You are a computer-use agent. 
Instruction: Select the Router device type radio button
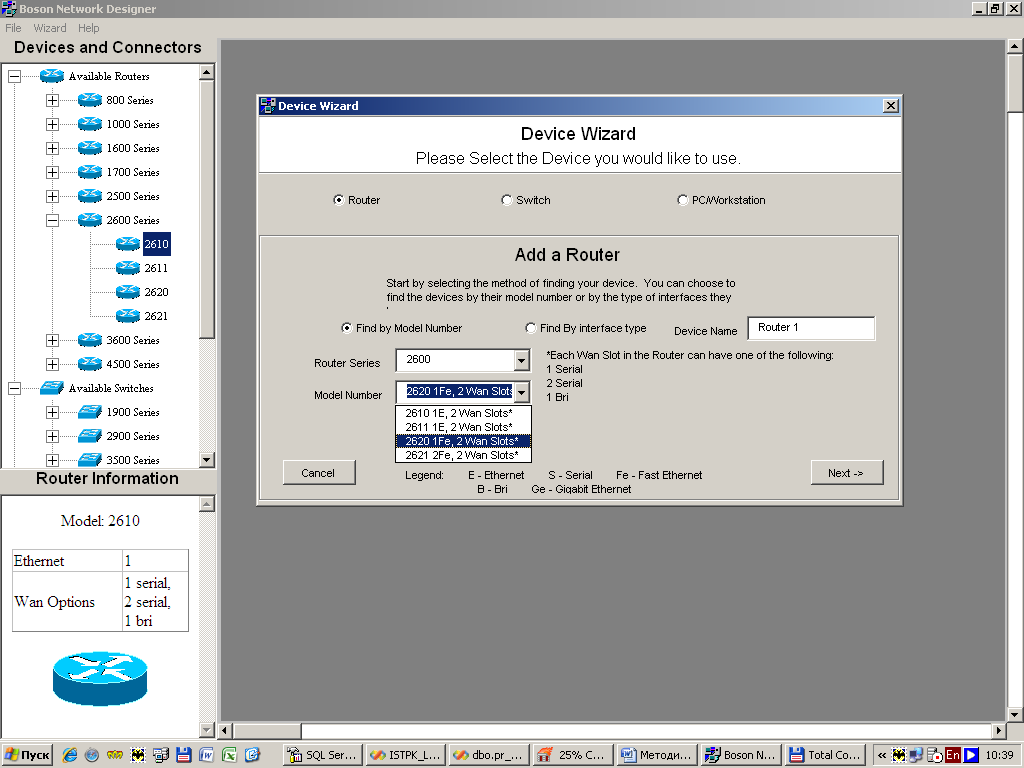click(x=338, y=200)
